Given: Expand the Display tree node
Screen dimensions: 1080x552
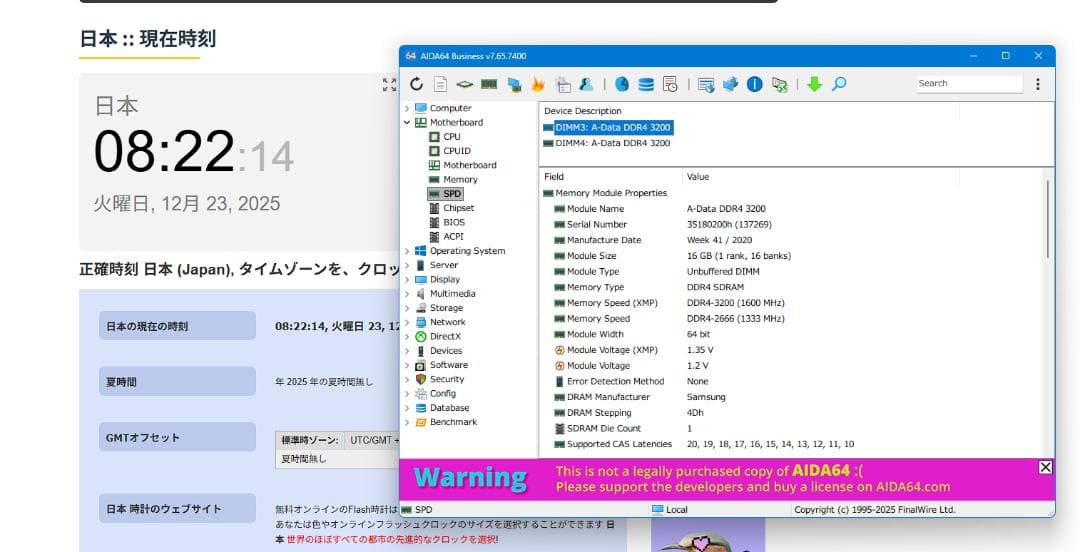Looking at the screenshot, I should click(x=407, y=280).
